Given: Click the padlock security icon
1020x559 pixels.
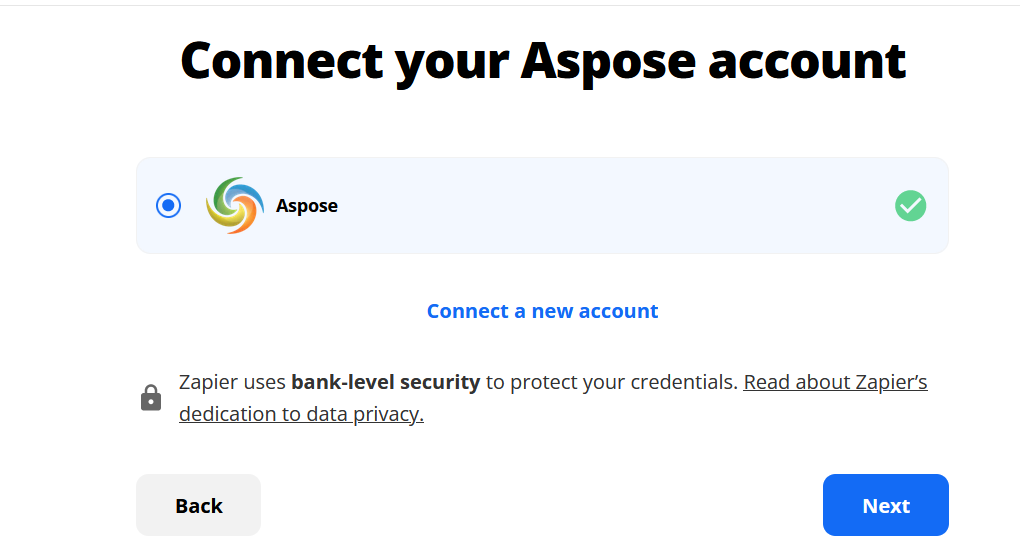Looking at the screenshot, I should (x=151, y=398).
